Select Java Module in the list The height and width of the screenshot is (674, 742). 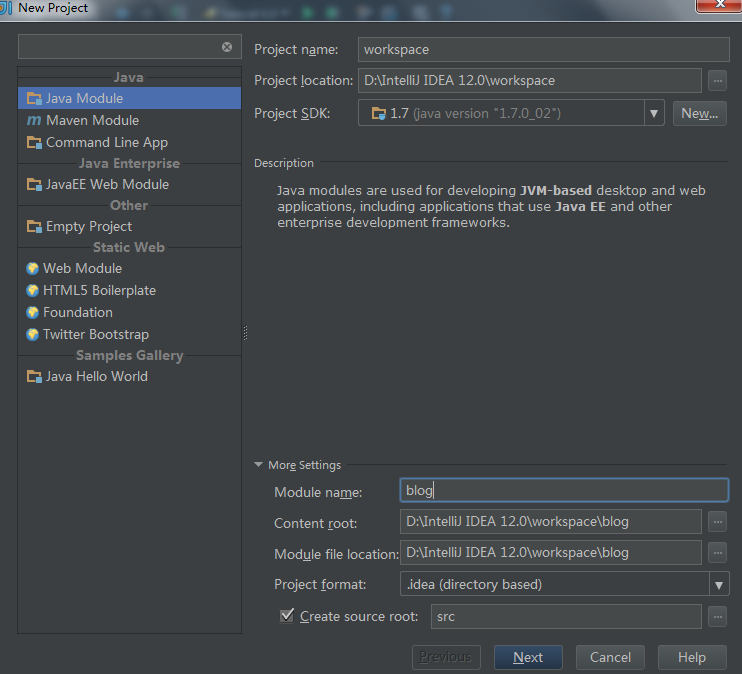pyautogui.click(x=84, y=98)
